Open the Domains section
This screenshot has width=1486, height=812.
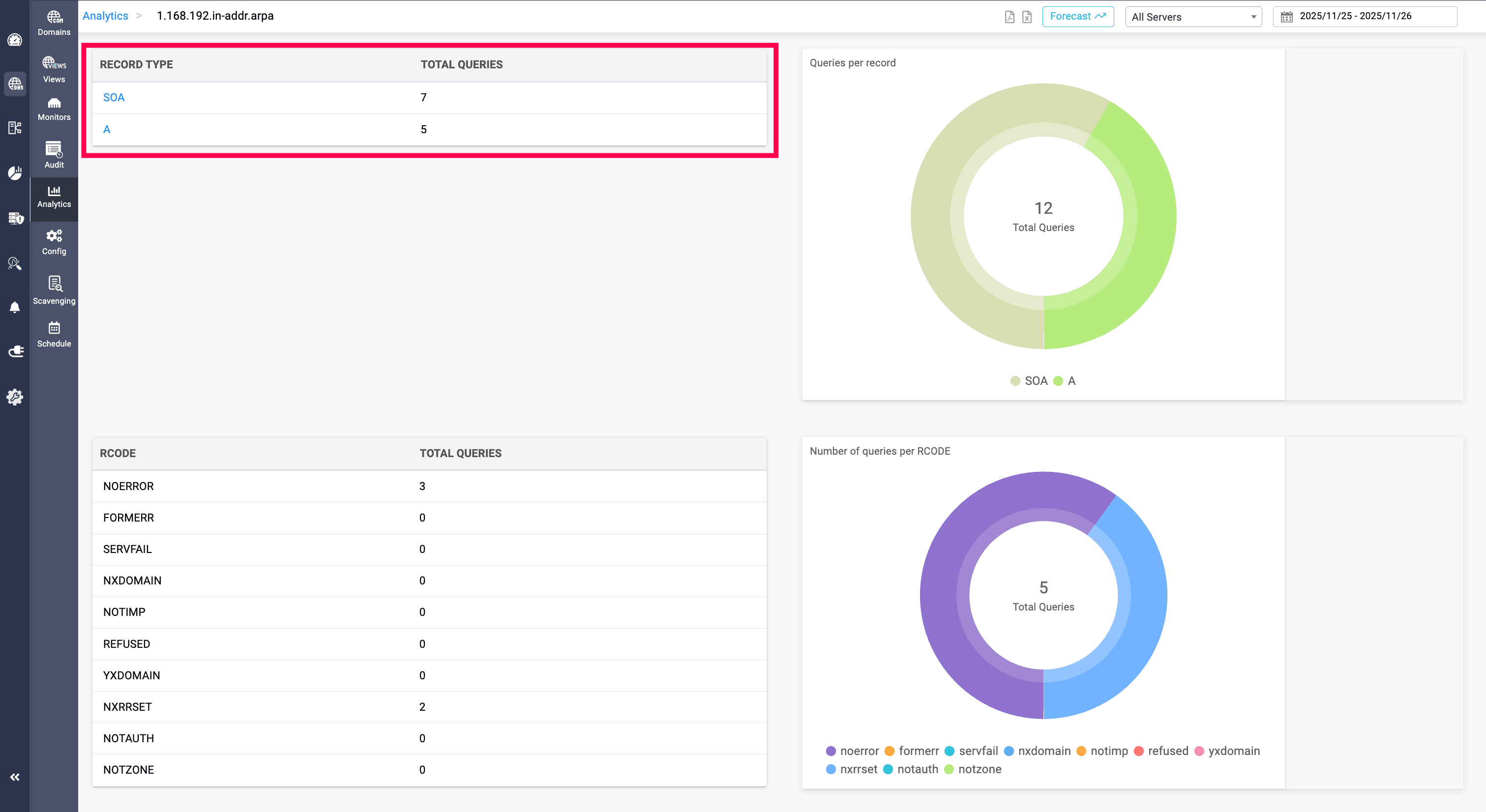point(54,23)
